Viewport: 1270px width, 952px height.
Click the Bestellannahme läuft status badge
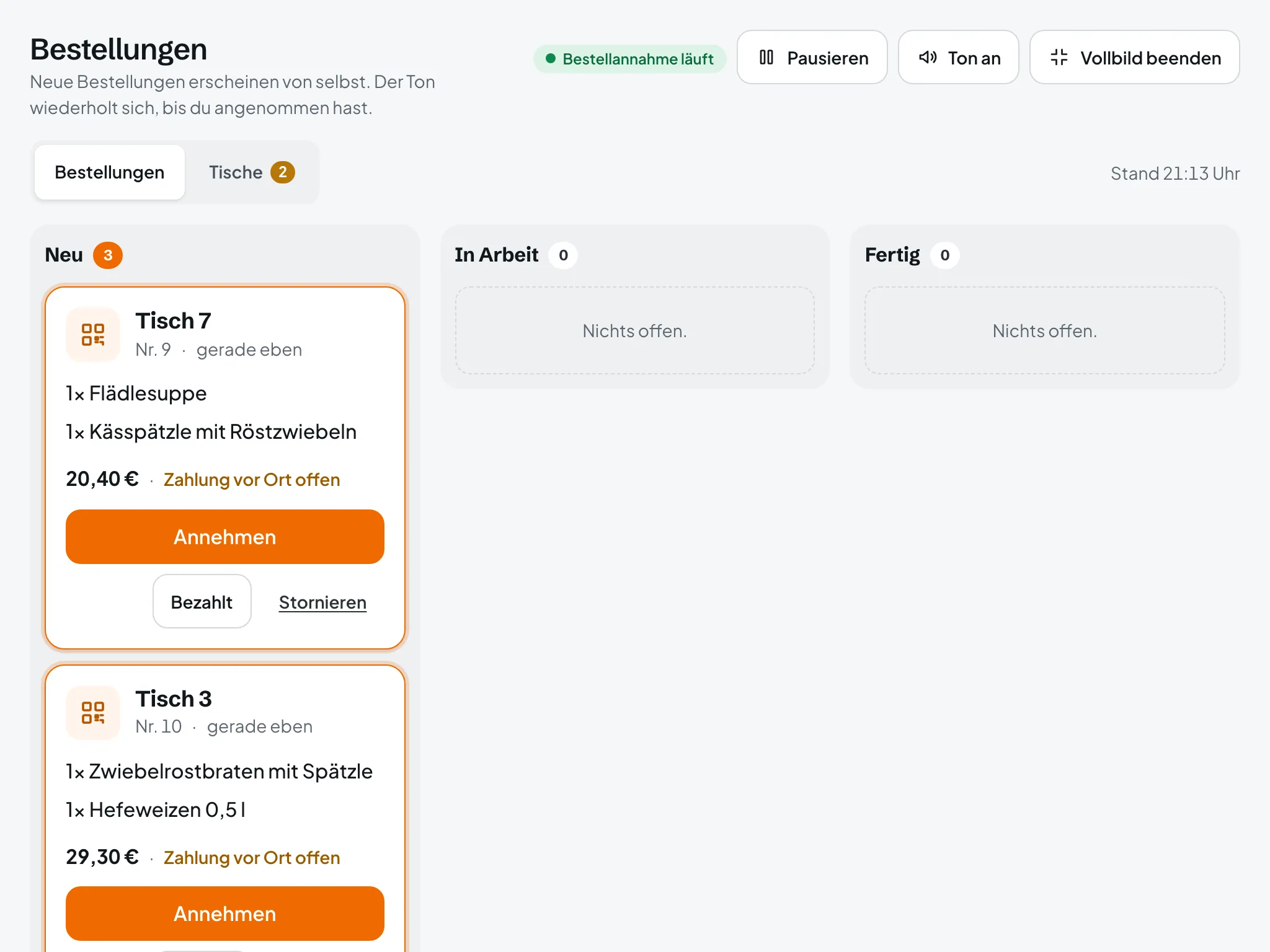(x=630, y=59)
